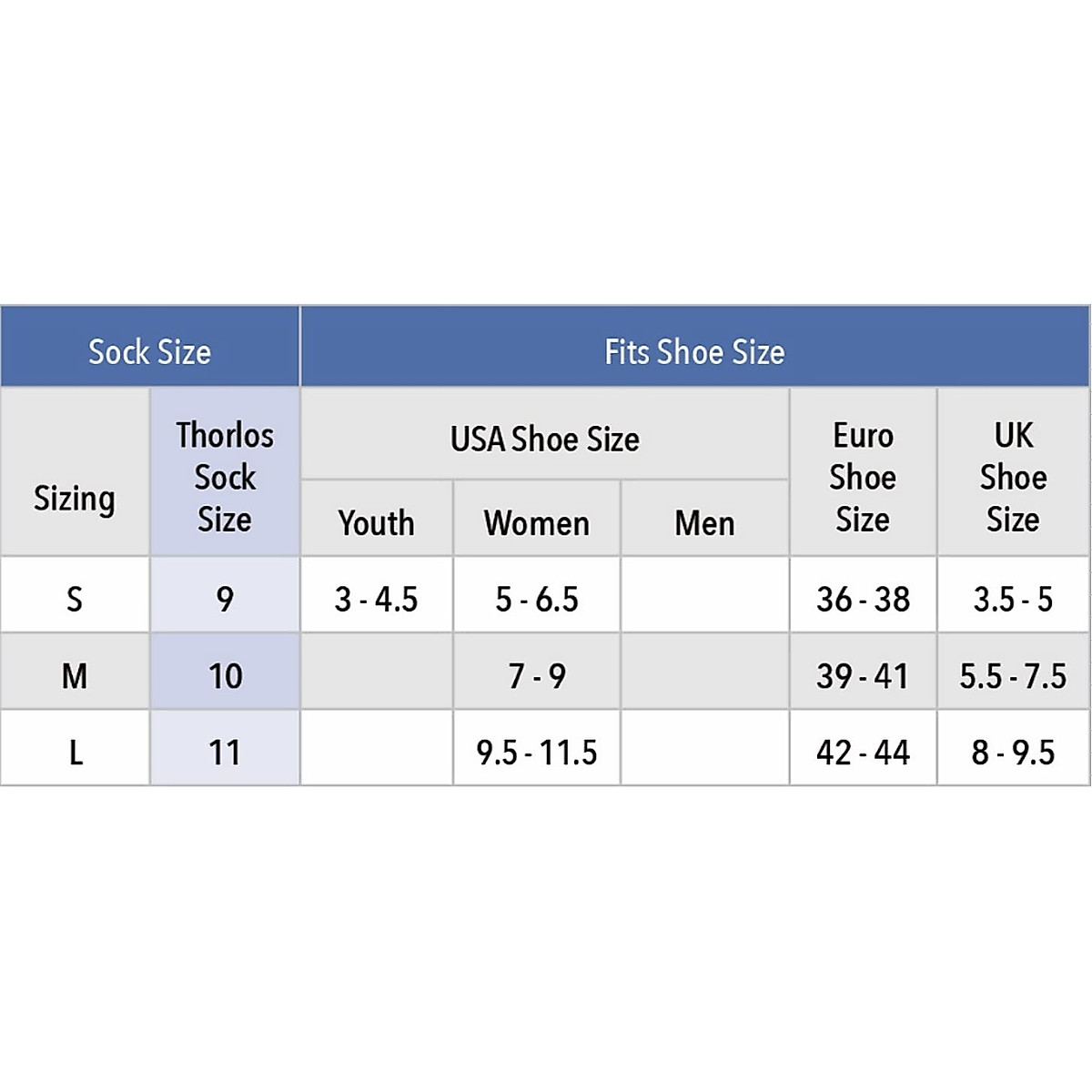1092x1092 pixels.
Task: Click Thorlos sock size 9 cell
Action: pyautogui.click(x=225, y=599)
